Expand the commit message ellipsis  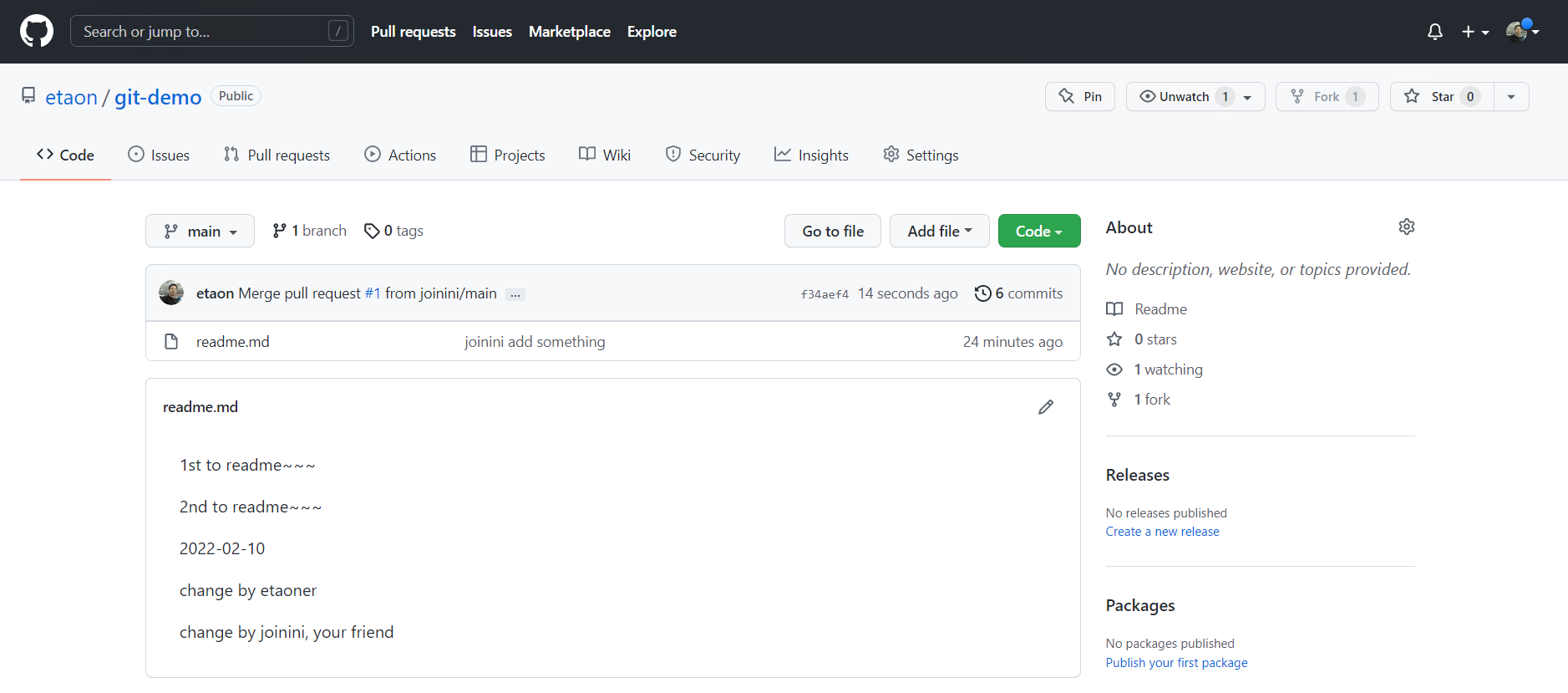pos(515,294)
